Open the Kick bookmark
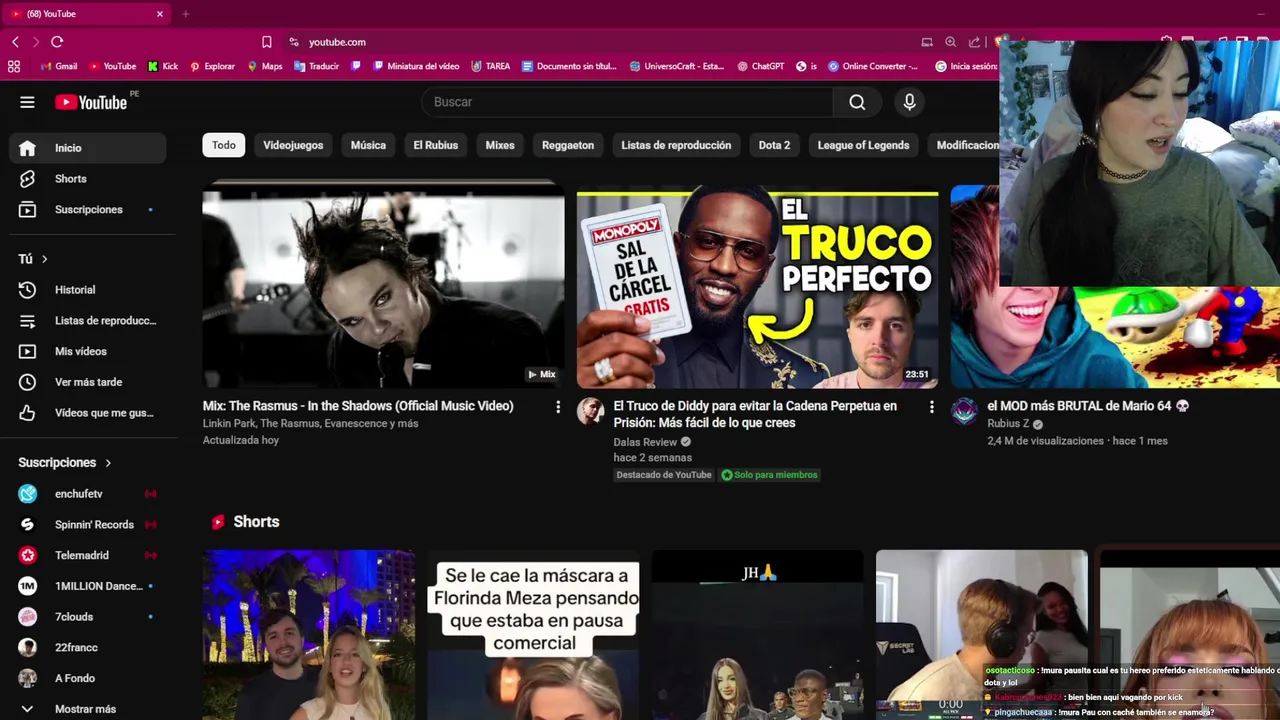 [x=163, y=66]
